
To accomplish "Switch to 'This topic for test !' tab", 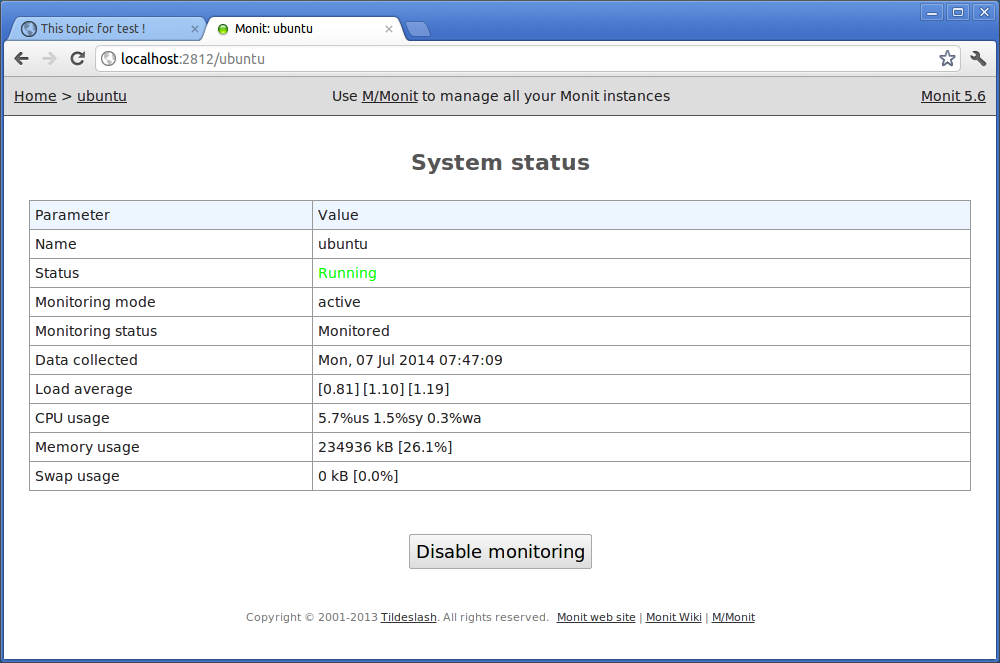I will (x=108, y=29).
